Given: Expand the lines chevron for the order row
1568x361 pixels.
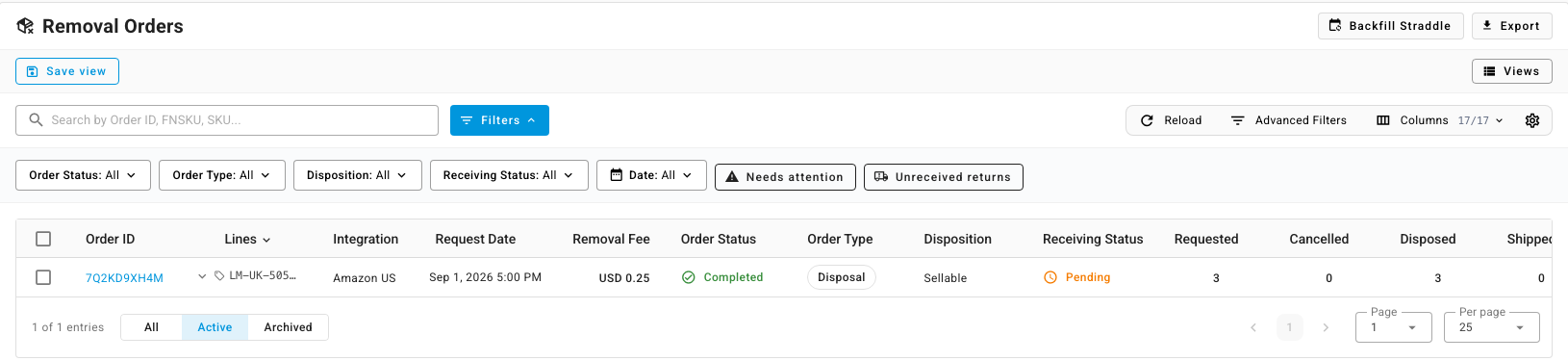Looking at the screenshot, I should 202,276.
